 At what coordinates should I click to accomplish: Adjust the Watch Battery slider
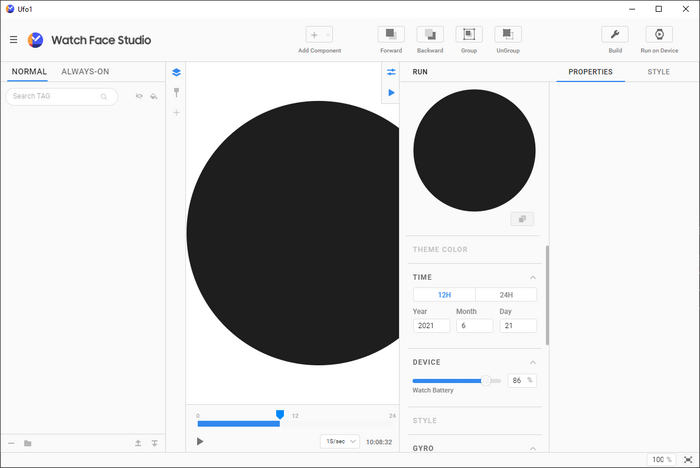[x=486, y=380]
